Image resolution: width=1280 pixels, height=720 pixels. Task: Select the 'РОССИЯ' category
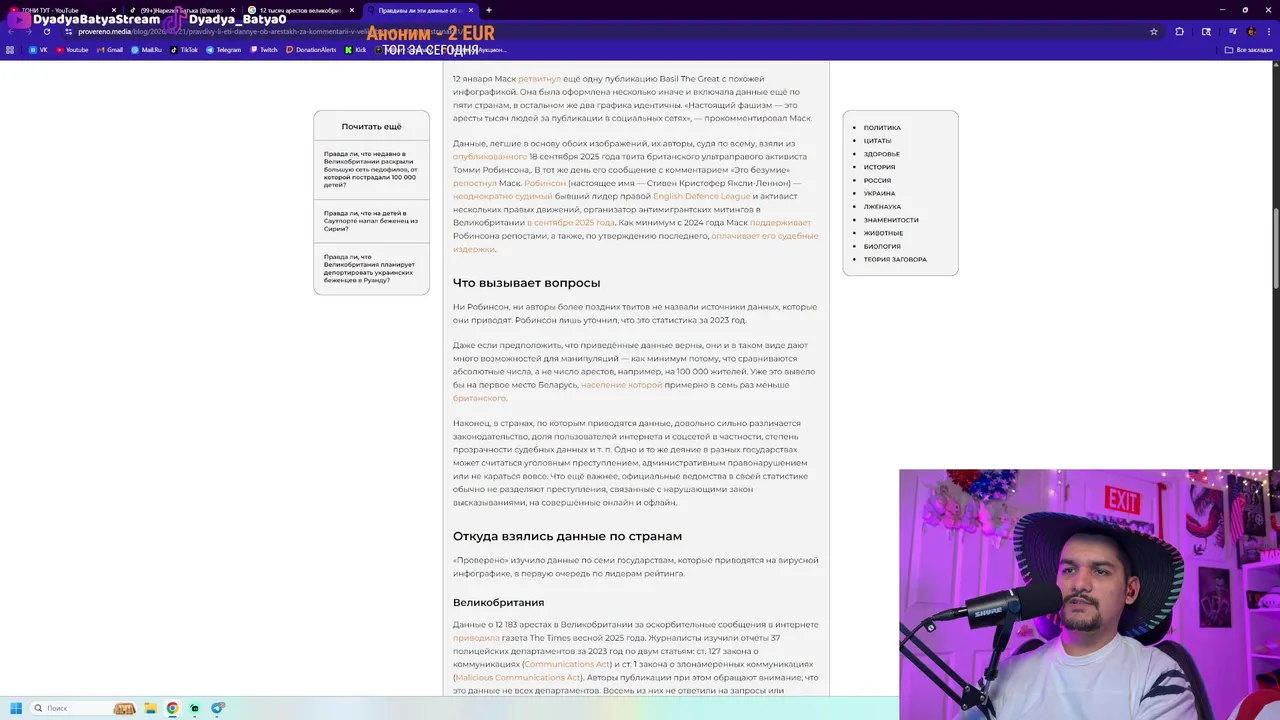click(877, 181)
